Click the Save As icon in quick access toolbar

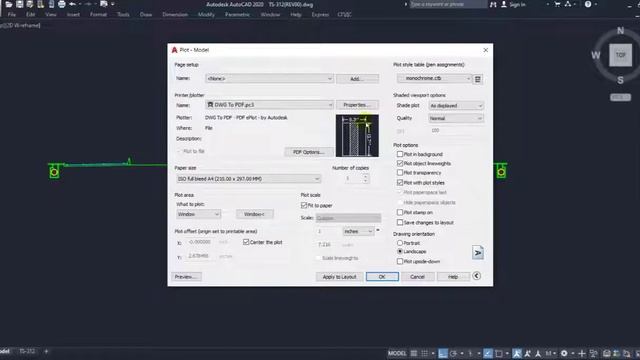(x=30, y=4)
